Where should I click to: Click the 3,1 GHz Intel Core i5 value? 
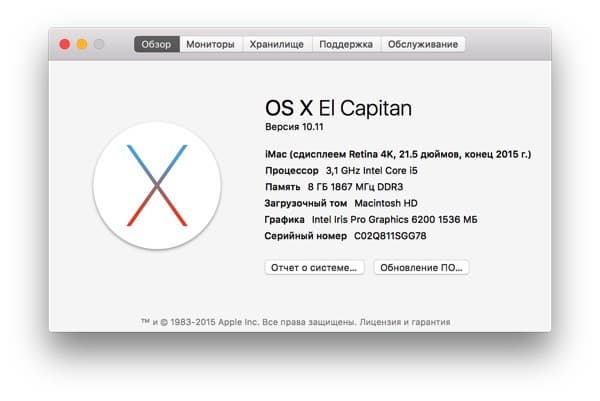[x=372, y=171]
